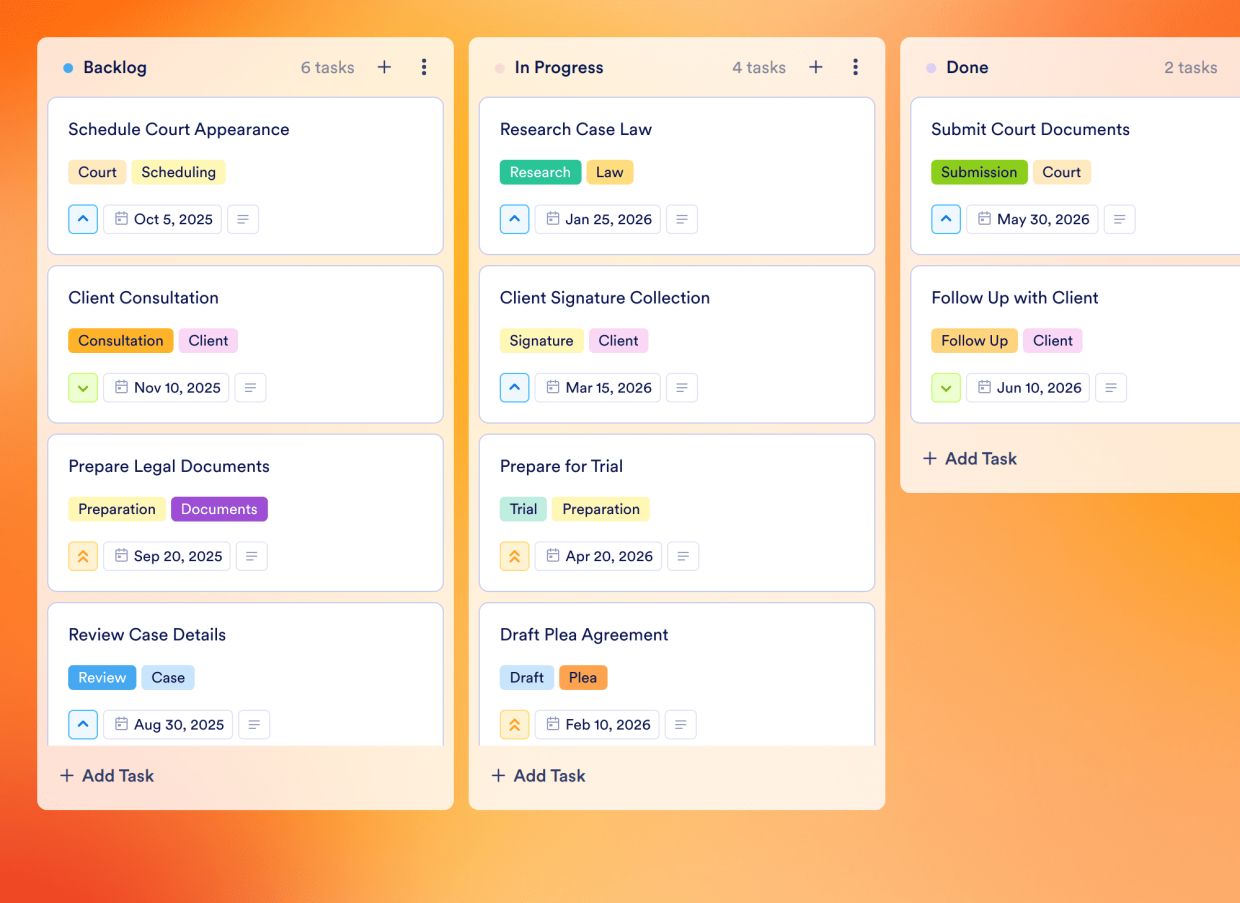Click the description icon on Follow Up with Client

click(x=1111, y=387)
